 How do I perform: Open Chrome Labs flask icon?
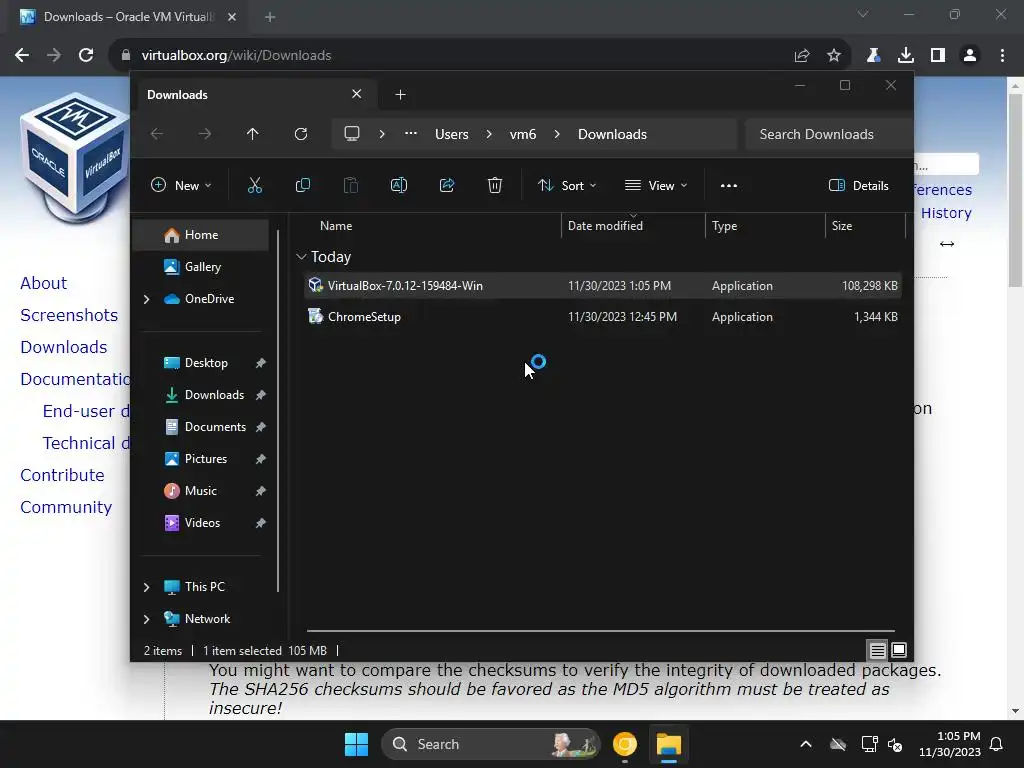pos(873,56)
